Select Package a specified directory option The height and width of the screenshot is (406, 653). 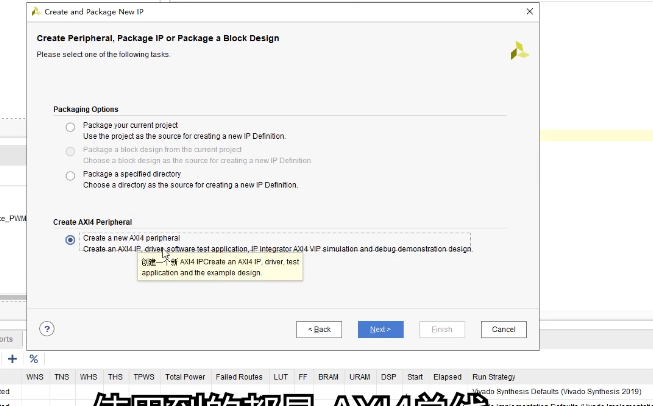70,176
